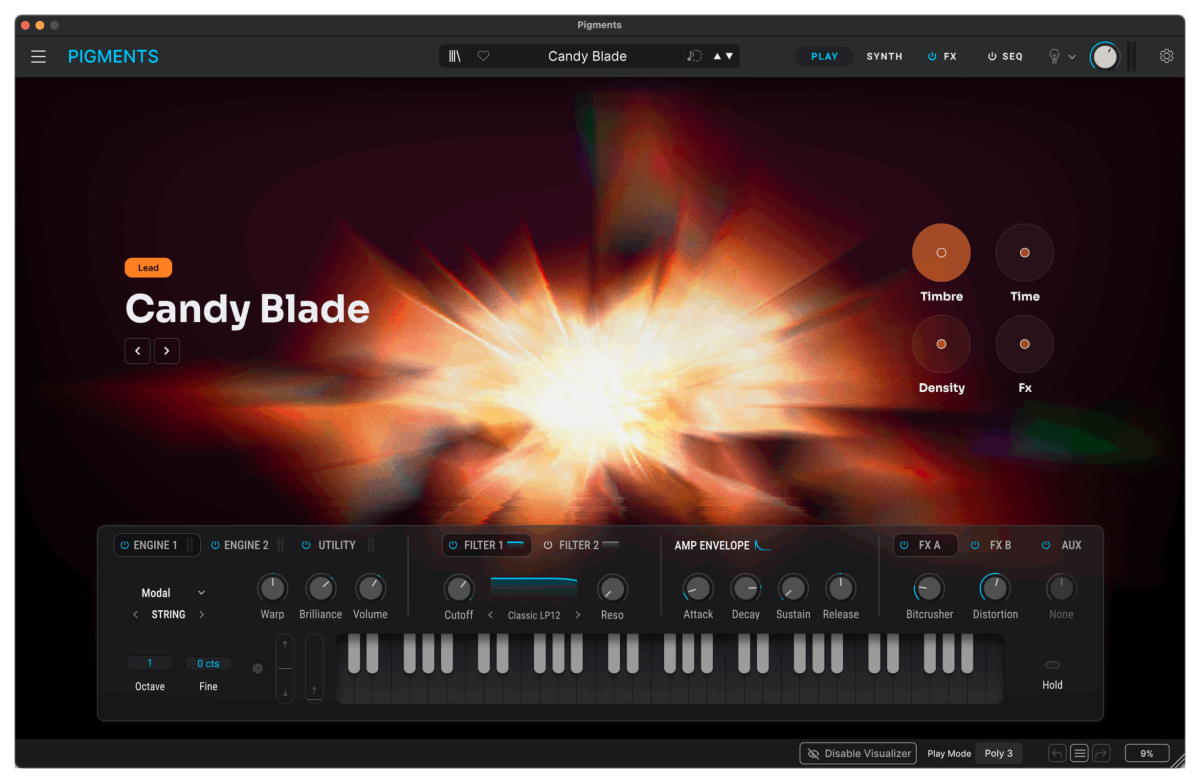This screenshot has width=1200, height=783.
Task: Toggle FX B power button
Action: point(975,545)
